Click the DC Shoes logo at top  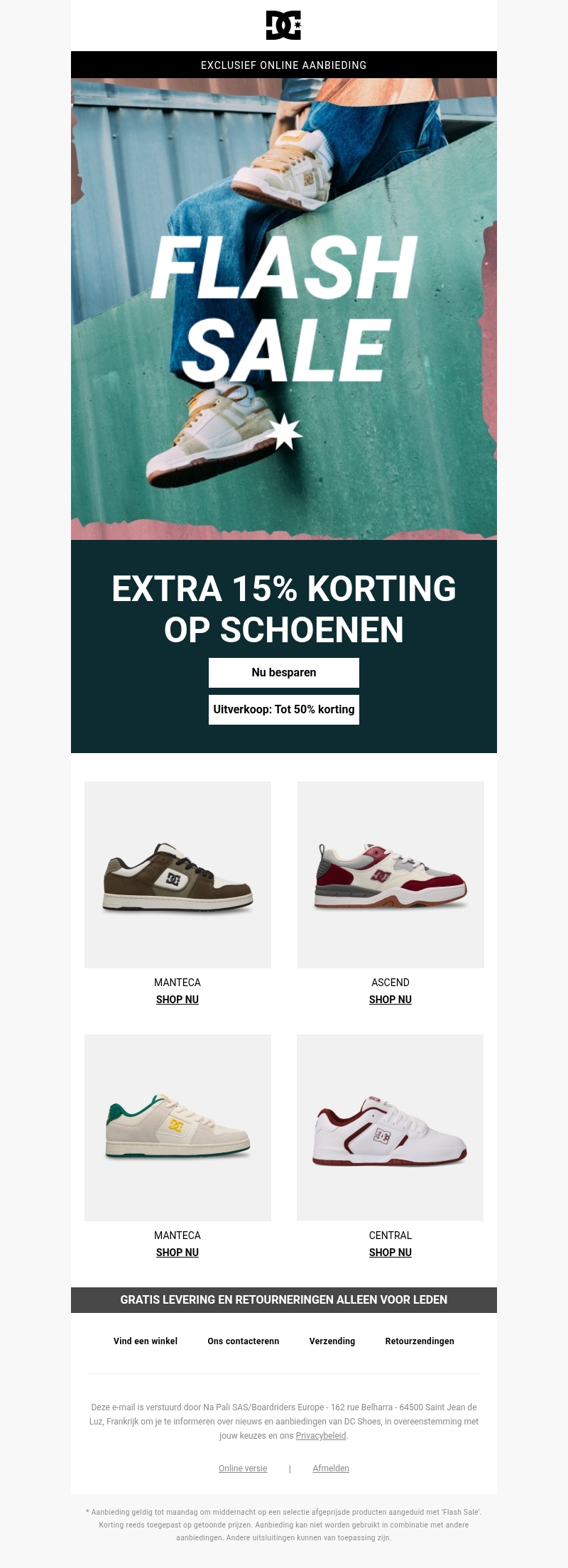(x=284, y=26)
